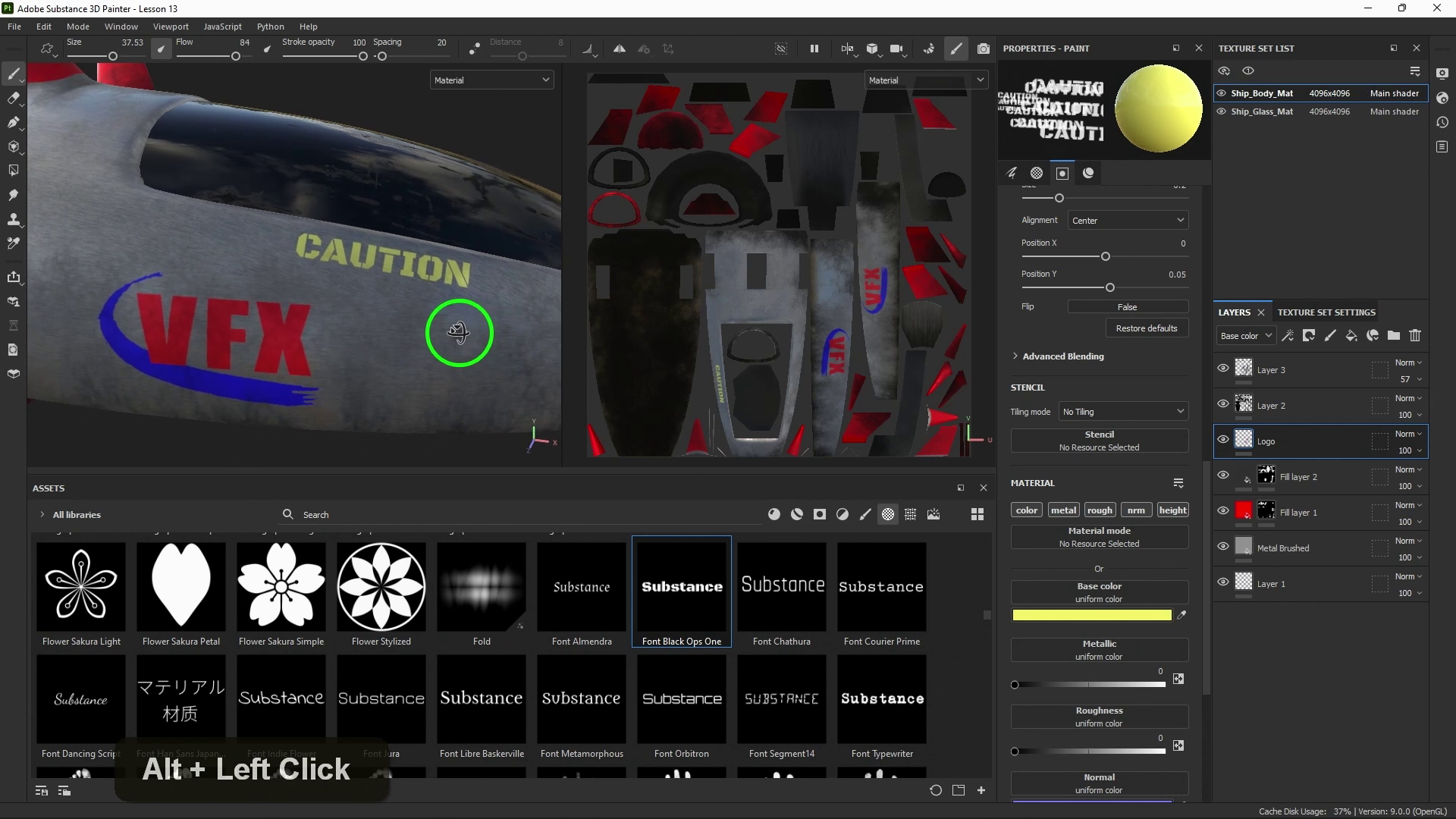
Task: Adjust the Metallic slider
Action: click(1089, 685)
